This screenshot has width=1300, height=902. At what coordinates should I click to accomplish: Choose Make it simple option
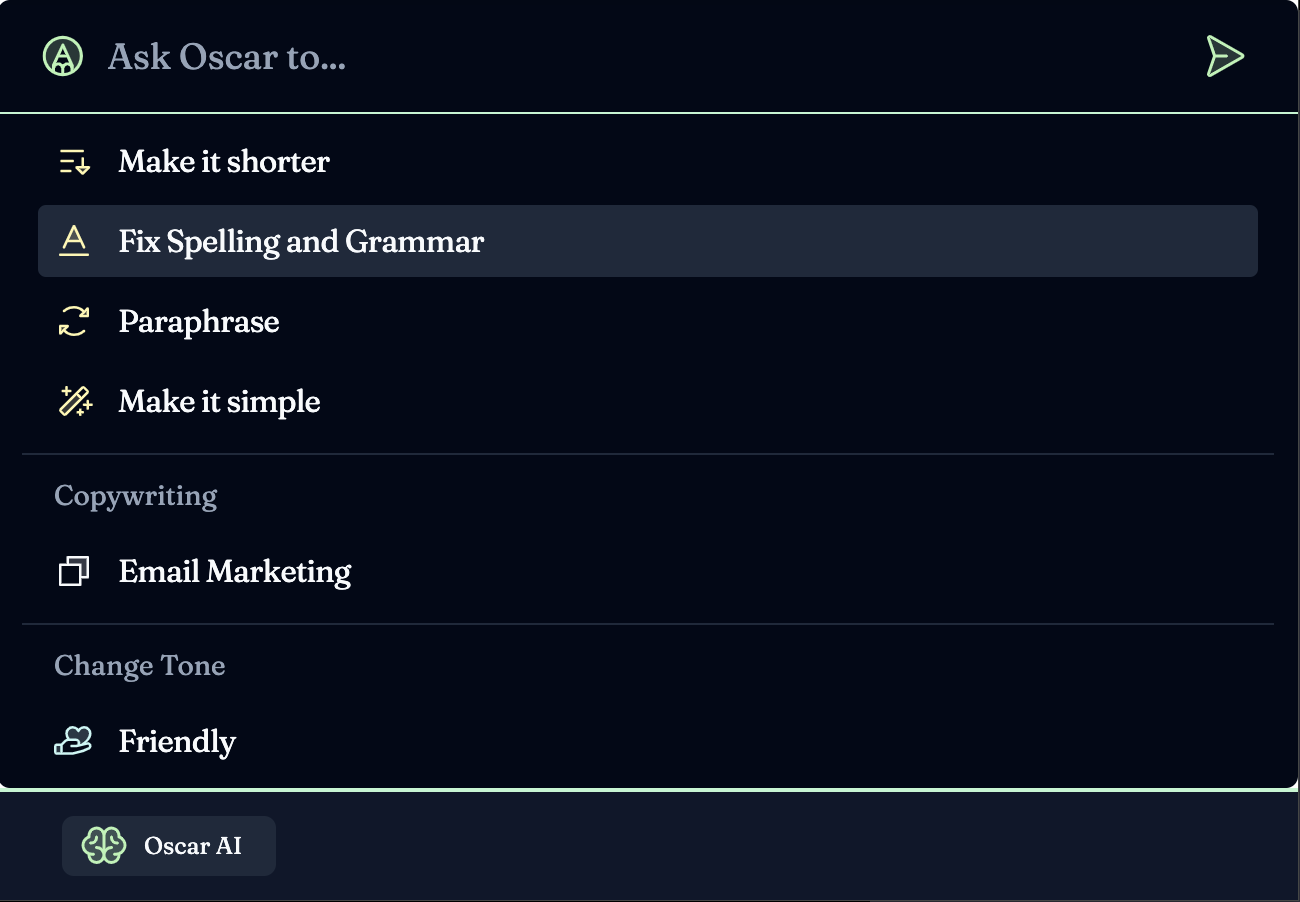coord(648,401)
